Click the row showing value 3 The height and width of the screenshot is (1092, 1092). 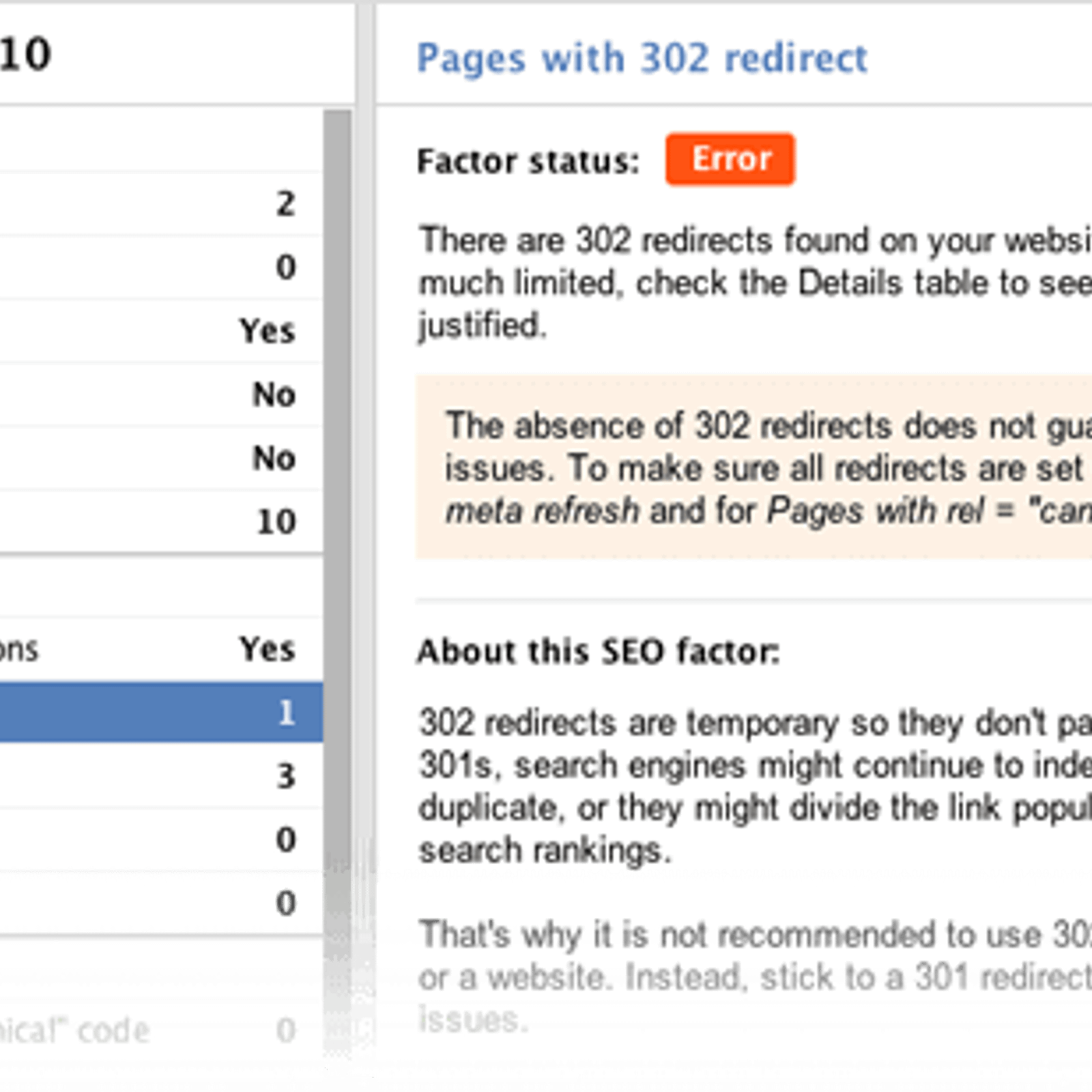coord(161,775)
